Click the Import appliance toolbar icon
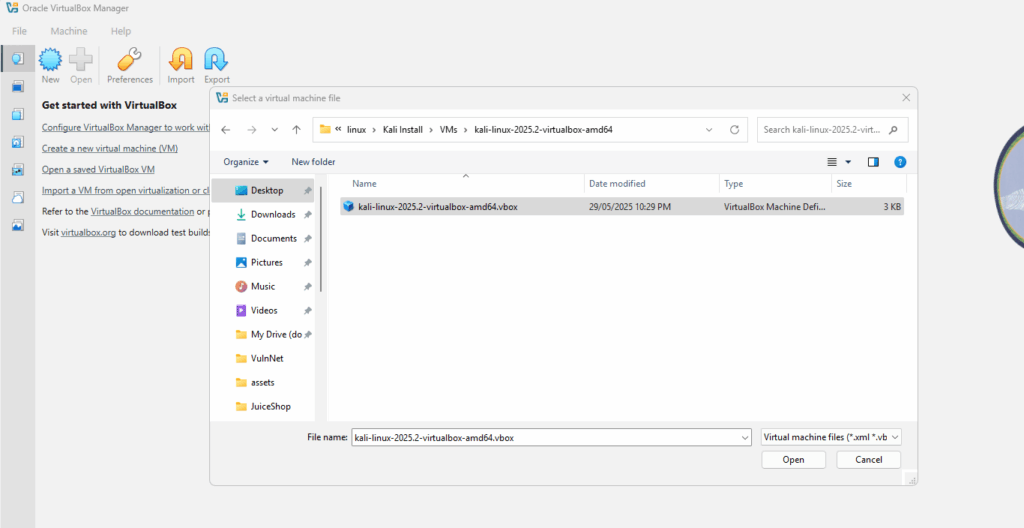Image resolution: width=1024 pixels, height=528 pixels. [181, 59]
